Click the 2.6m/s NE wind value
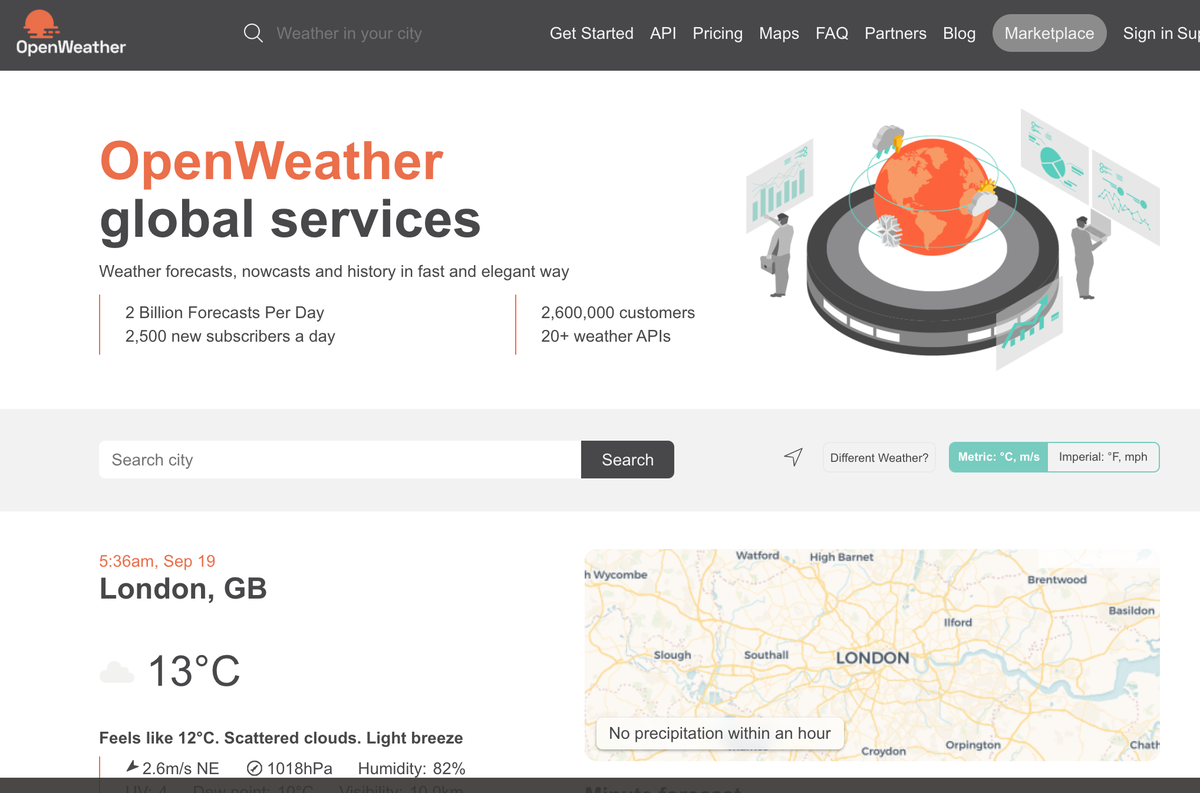Screen dimensions: 1200x793 point(180,768)
